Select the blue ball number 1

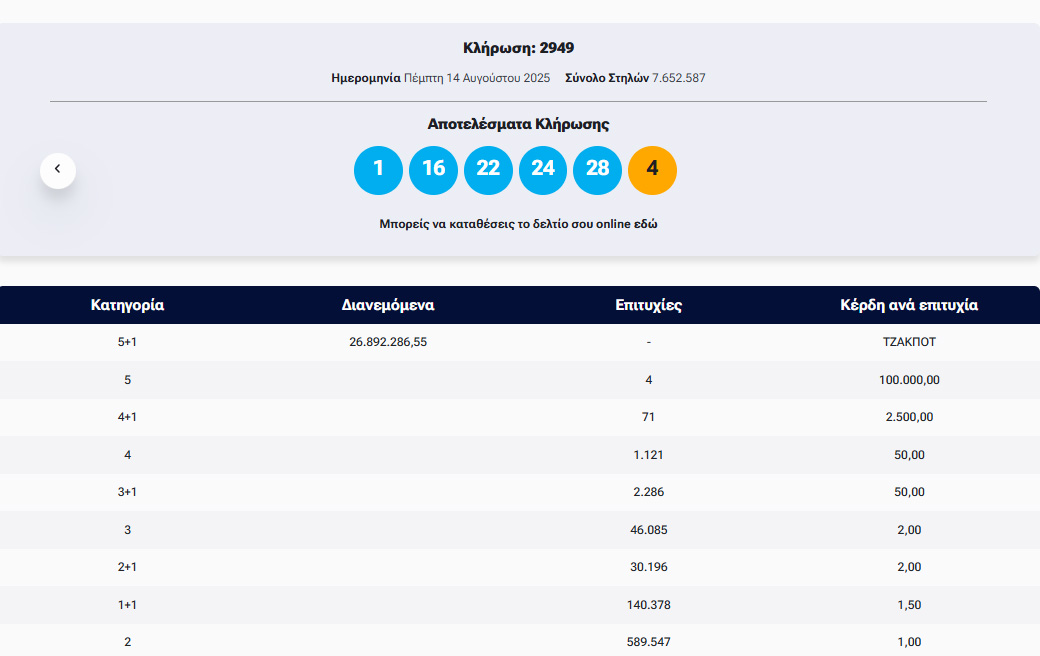378,170
